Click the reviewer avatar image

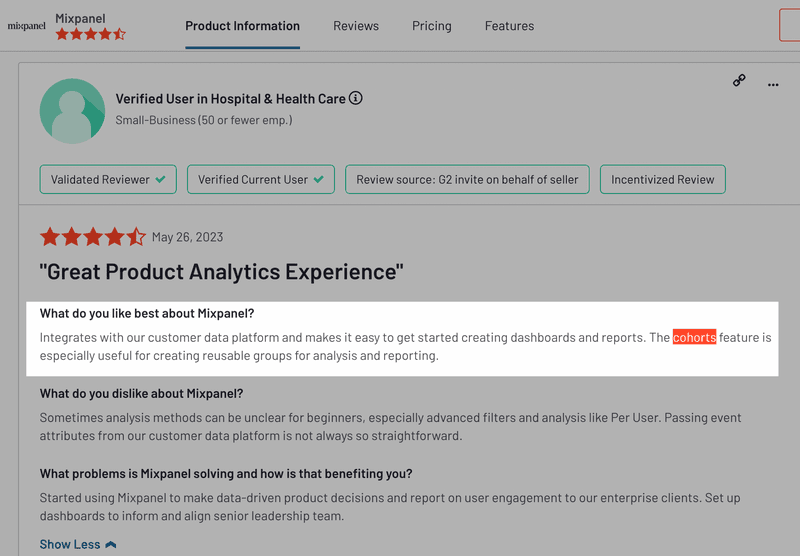coord(72,111)
